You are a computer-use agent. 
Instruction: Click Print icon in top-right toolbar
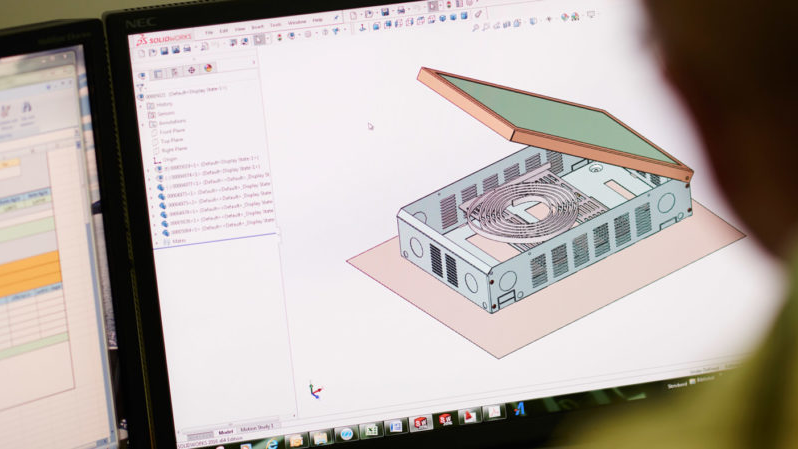point(401,10)
